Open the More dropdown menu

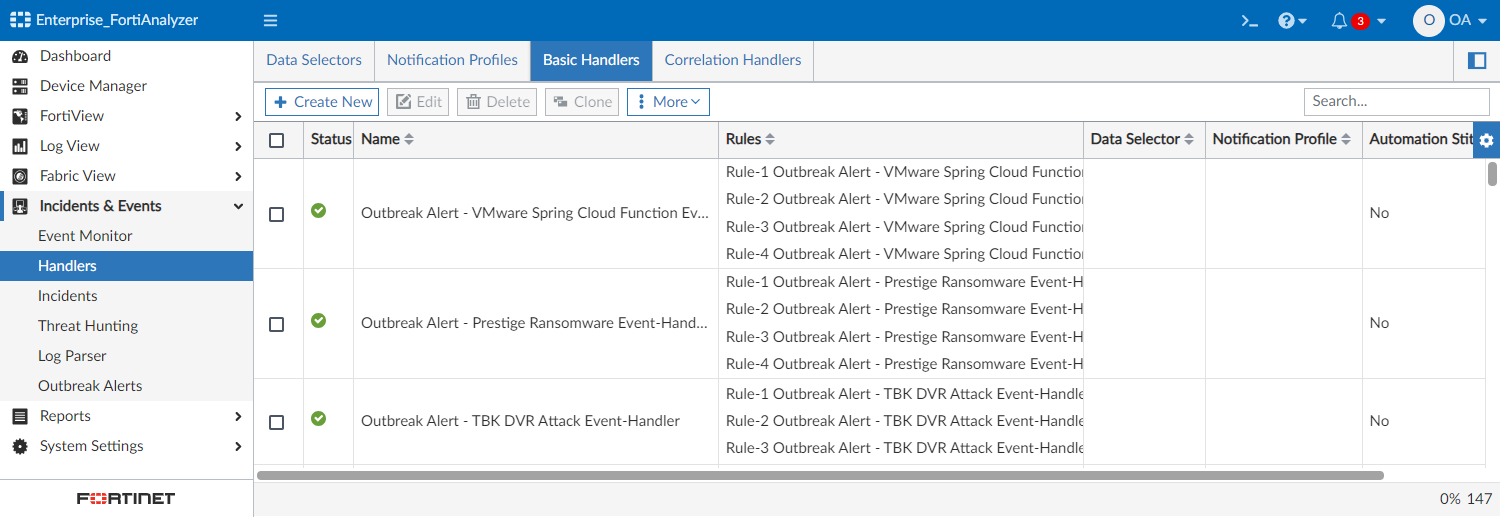(668, 102)
